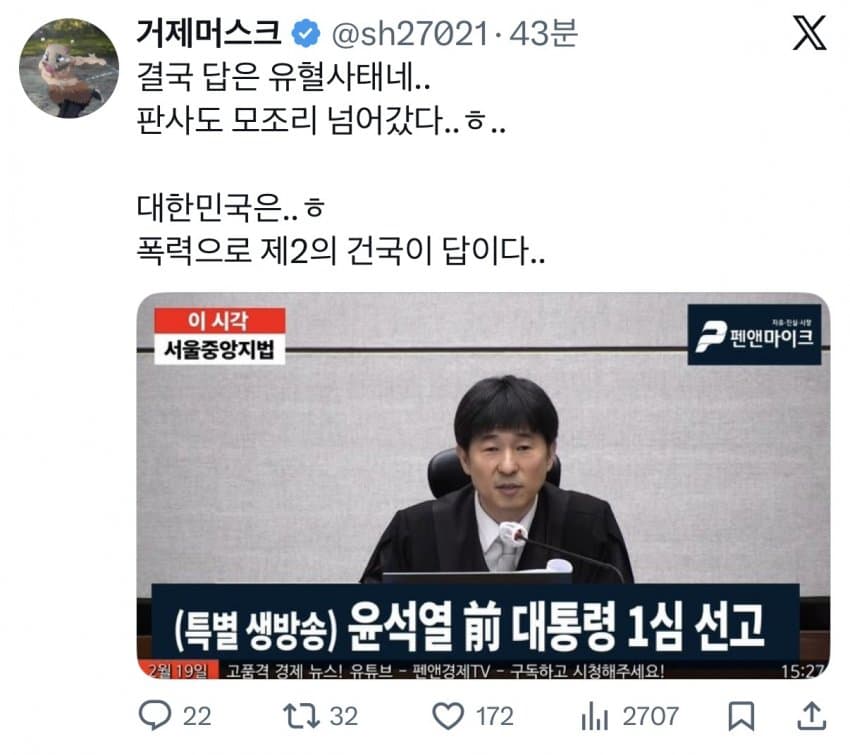Click the X logo at the top right

point(809,33)
